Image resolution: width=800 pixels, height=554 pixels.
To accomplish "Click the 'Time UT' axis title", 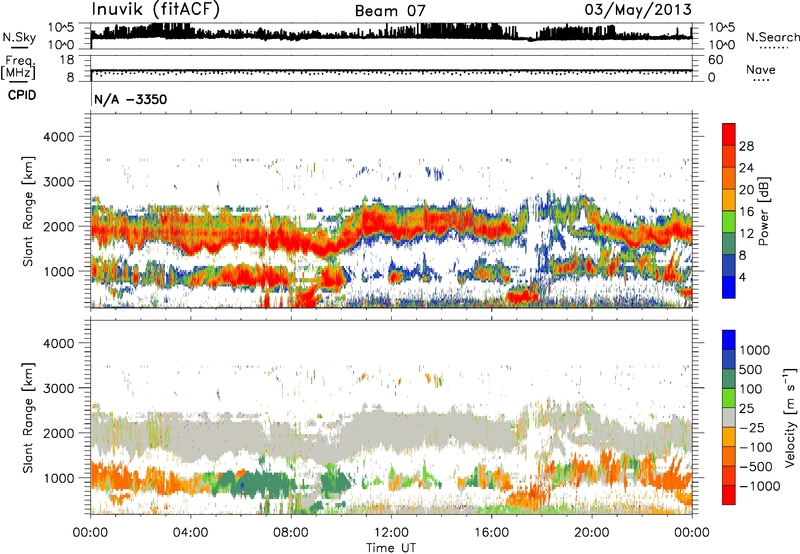I will click(x=391, y=548).
